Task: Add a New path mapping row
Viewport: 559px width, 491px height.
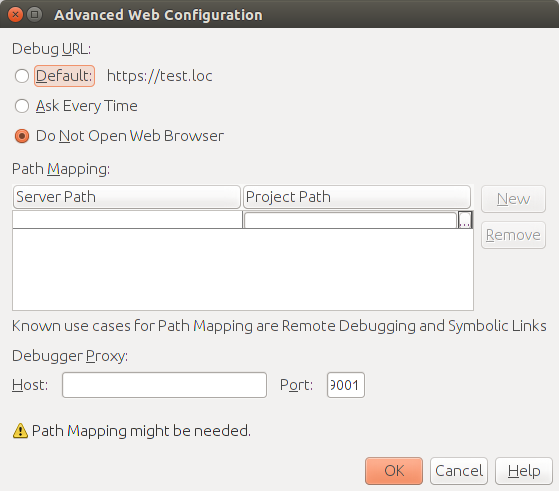Action: click(513, 199)
